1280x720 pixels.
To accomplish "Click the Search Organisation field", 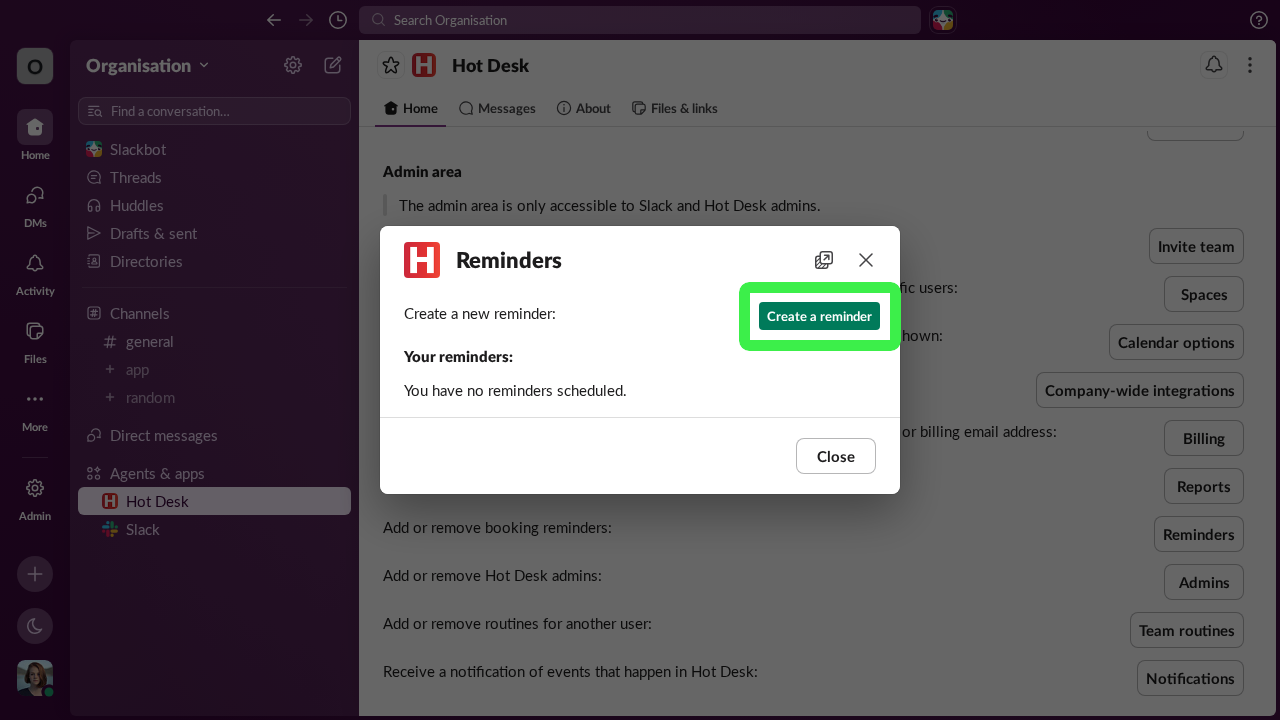I will (x=640, y=20).
